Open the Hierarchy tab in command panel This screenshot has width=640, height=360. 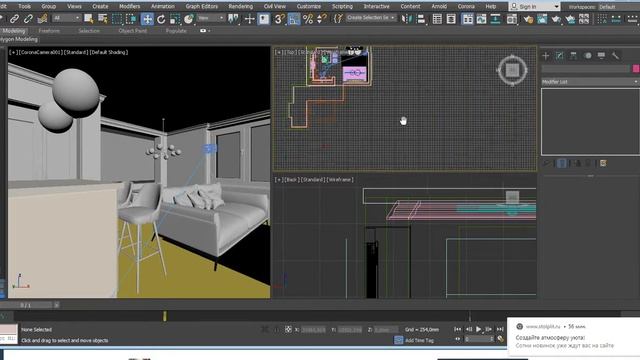tap(573, 56)
